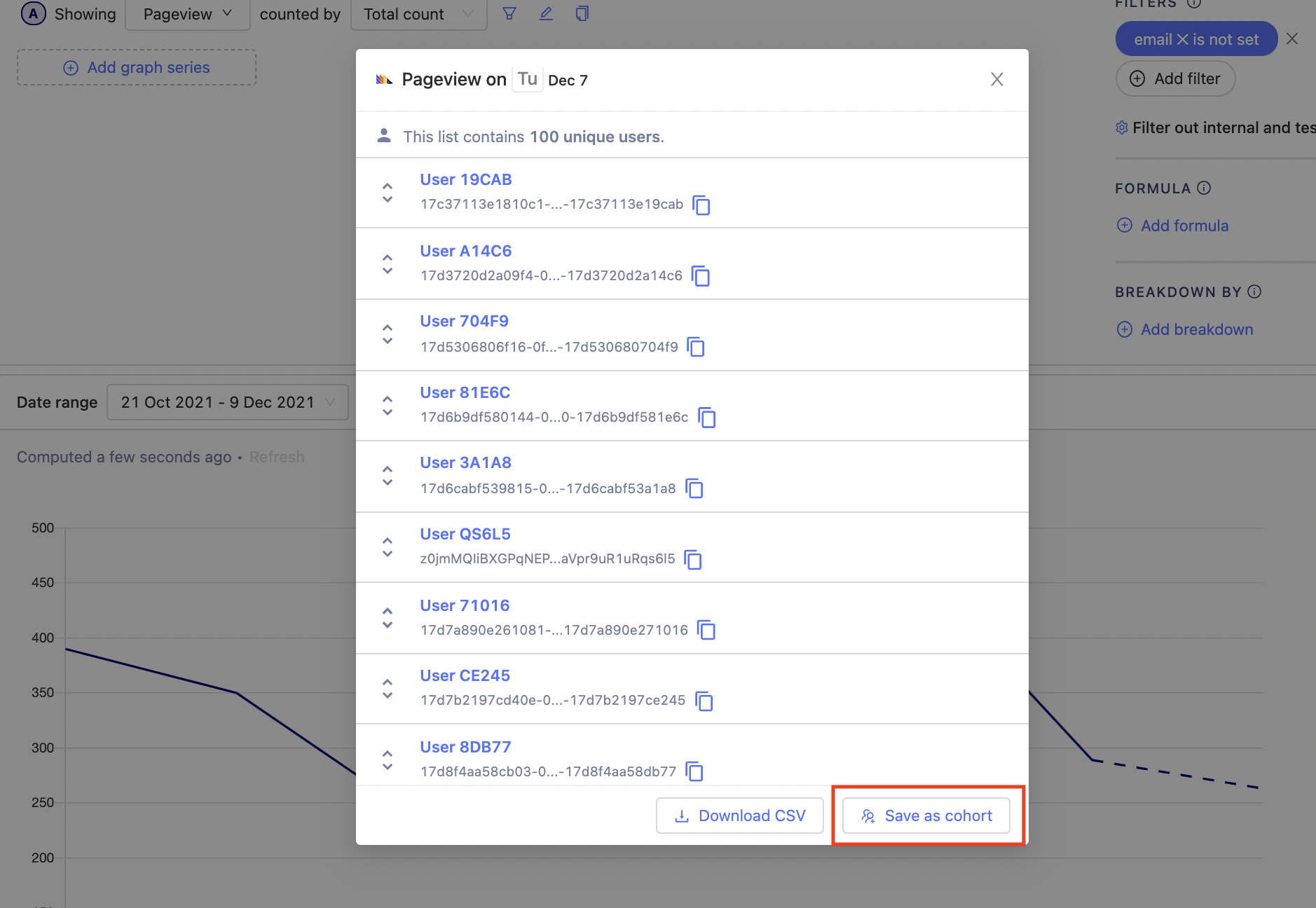
Task: Open the filter funnel icon beside counted by
Action: (x=510, y=13)
